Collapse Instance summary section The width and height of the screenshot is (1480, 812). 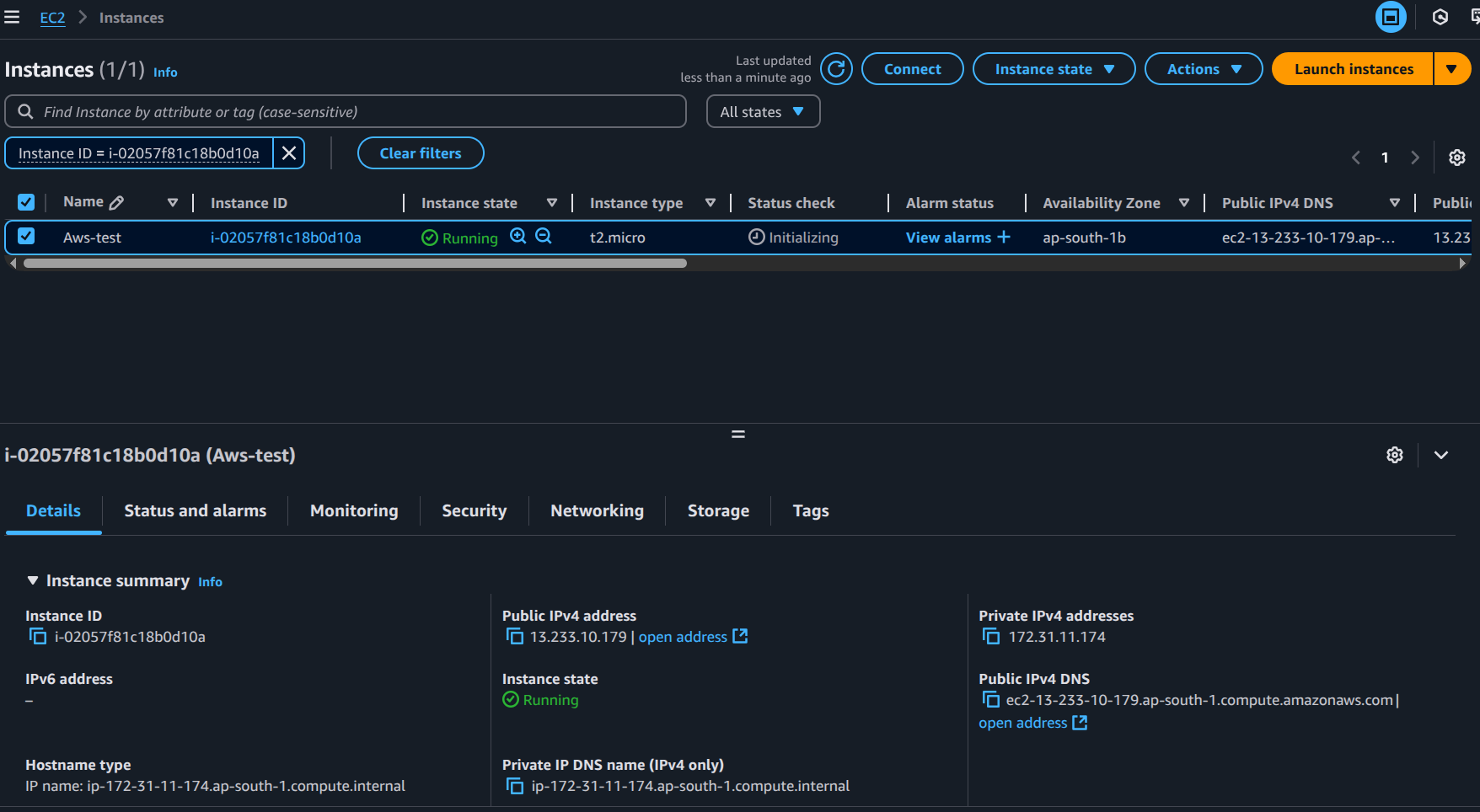coord(33,580)
